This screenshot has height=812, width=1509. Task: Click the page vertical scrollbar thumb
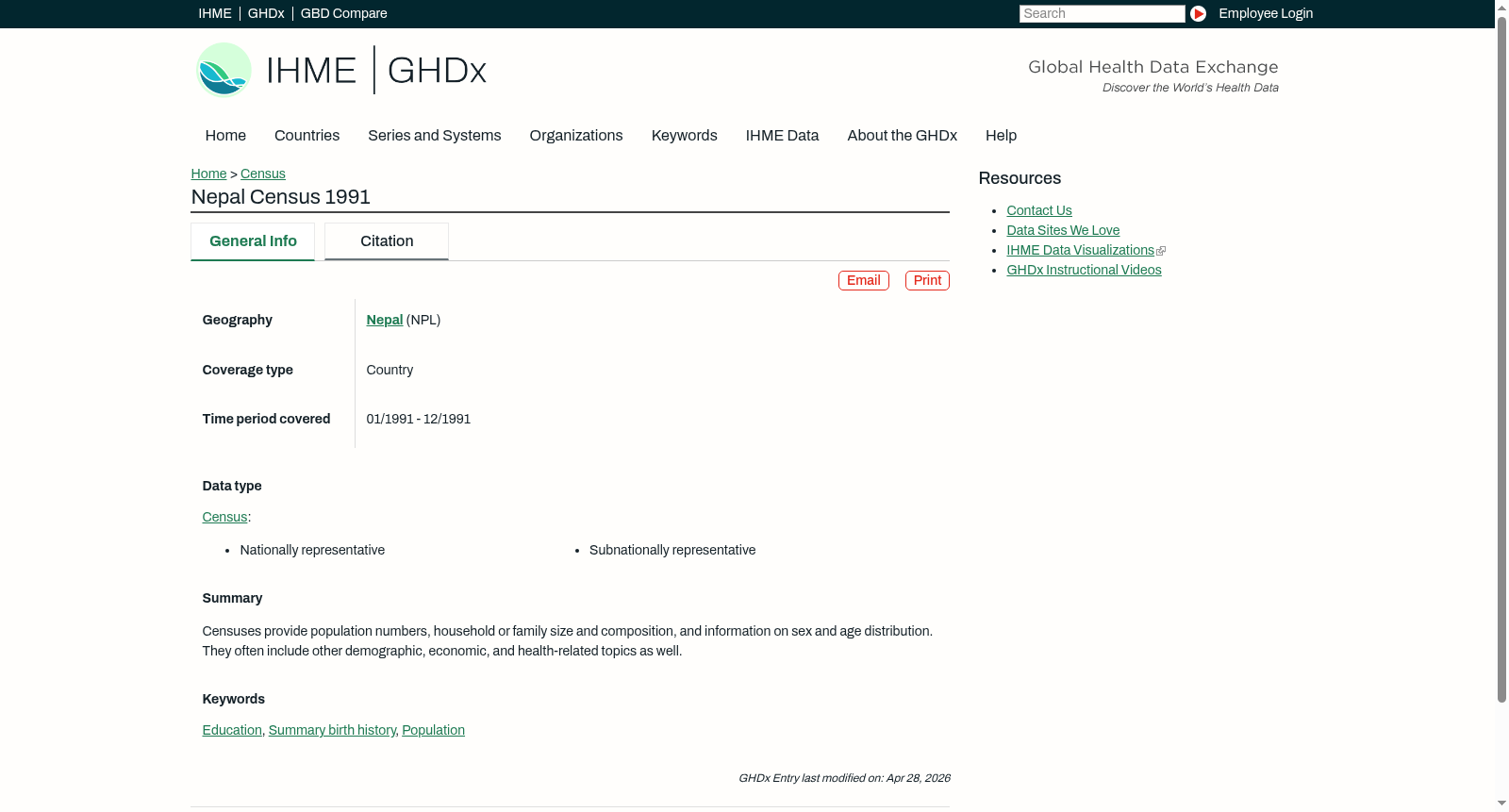(1501, 358)
